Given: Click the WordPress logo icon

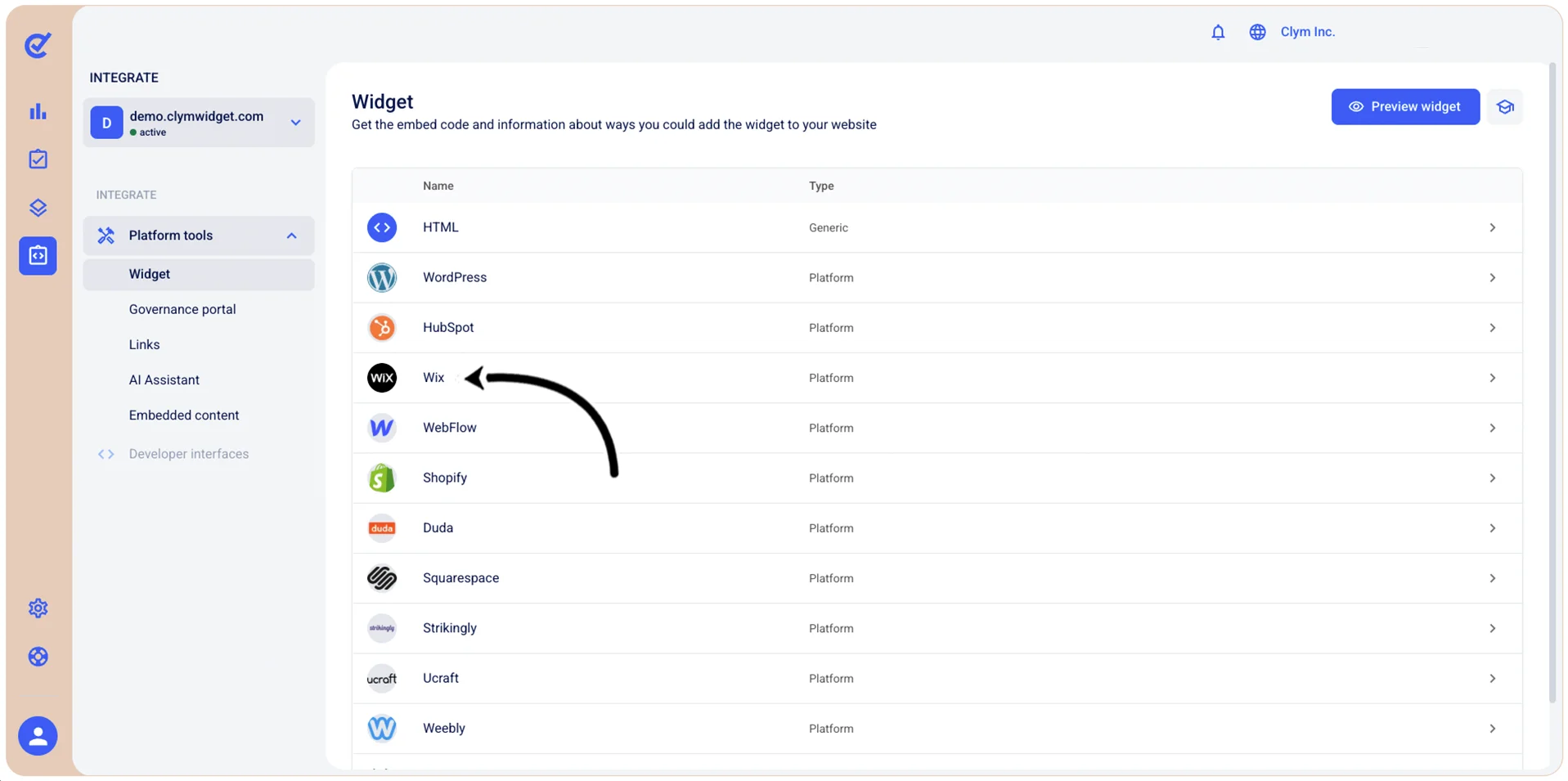Looking at the screenshot, I should [x=382, y=277].
